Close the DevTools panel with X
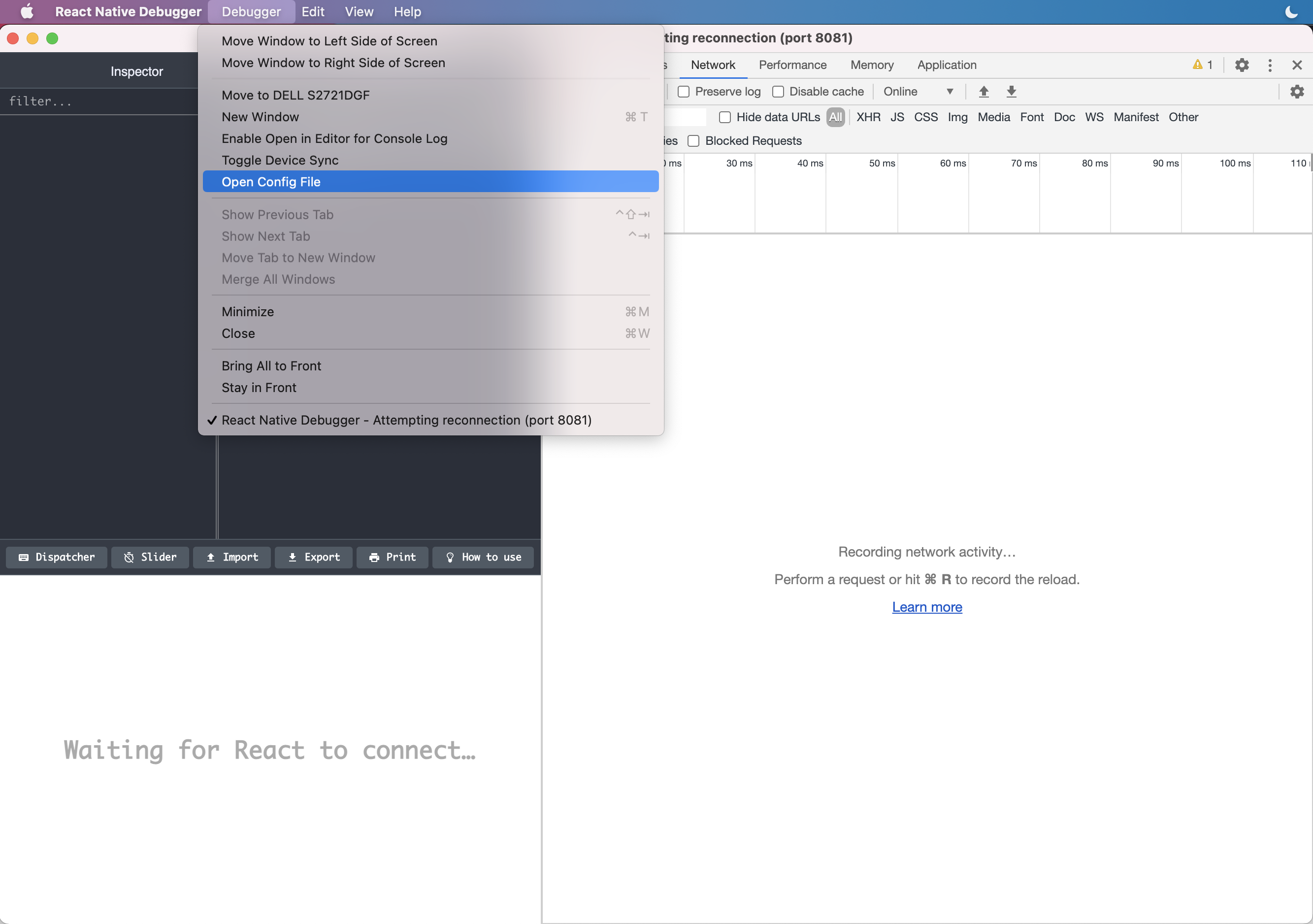Viewport: 1313px width, 924px height. point(1296,65)
